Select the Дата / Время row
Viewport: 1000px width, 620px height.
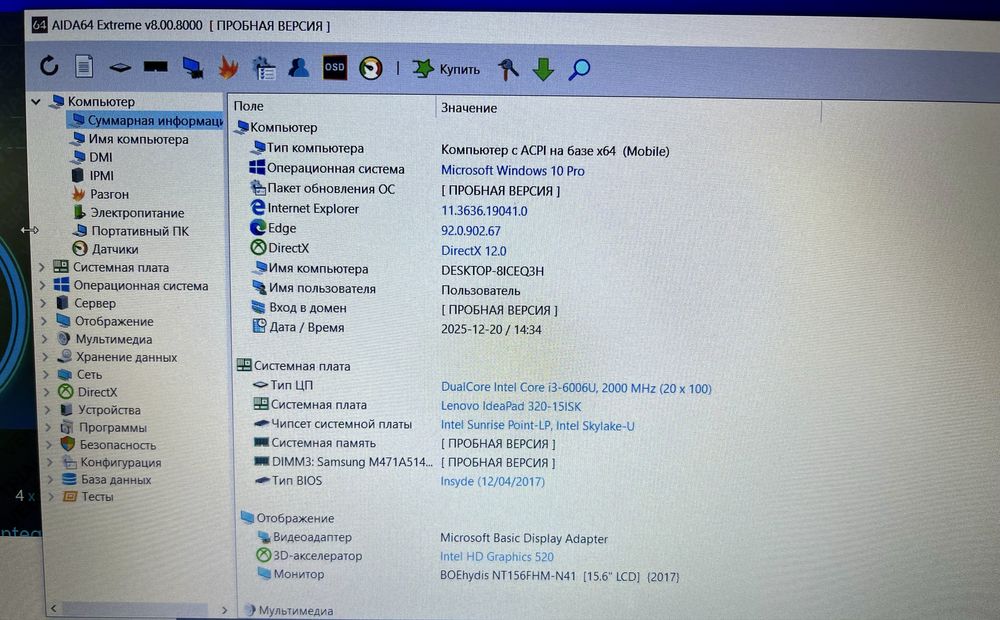[x=396, y=328]
